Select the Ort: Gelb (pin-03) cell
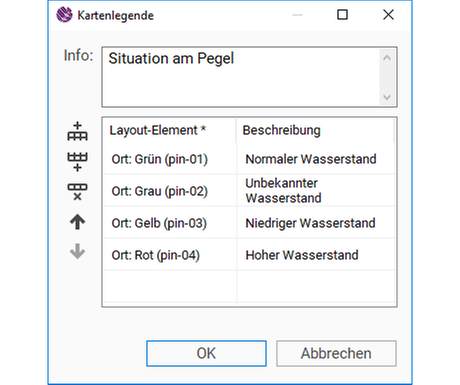 pos(170,223)
